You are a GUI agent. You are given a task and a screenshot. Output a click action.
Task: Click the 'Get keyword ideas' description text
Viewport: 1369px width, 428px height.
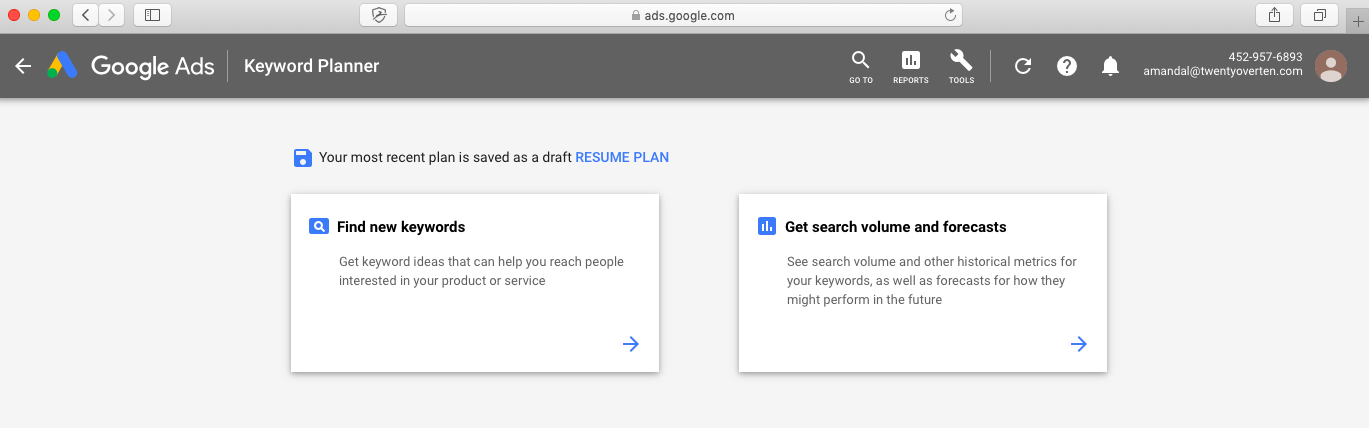481,271
